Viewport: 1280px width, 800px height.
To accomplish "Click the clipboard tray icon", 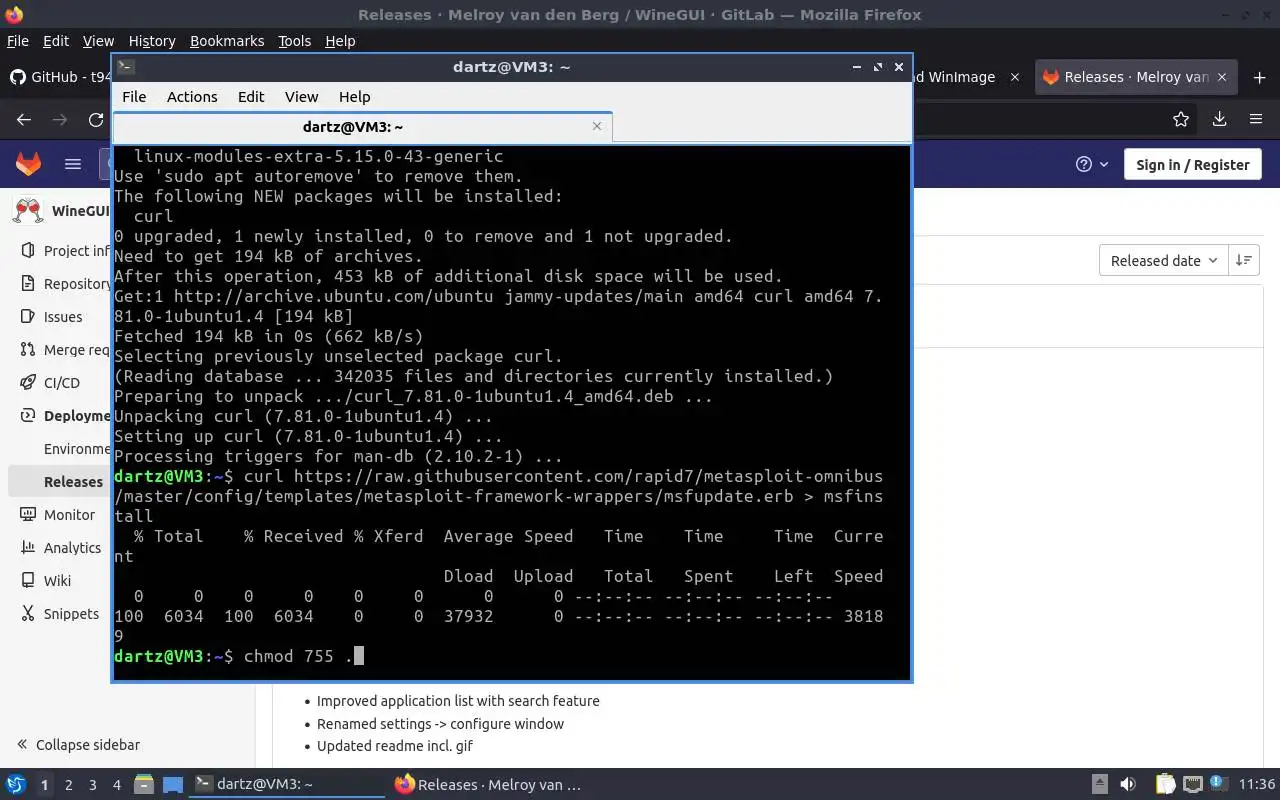I will [1165, 785].
